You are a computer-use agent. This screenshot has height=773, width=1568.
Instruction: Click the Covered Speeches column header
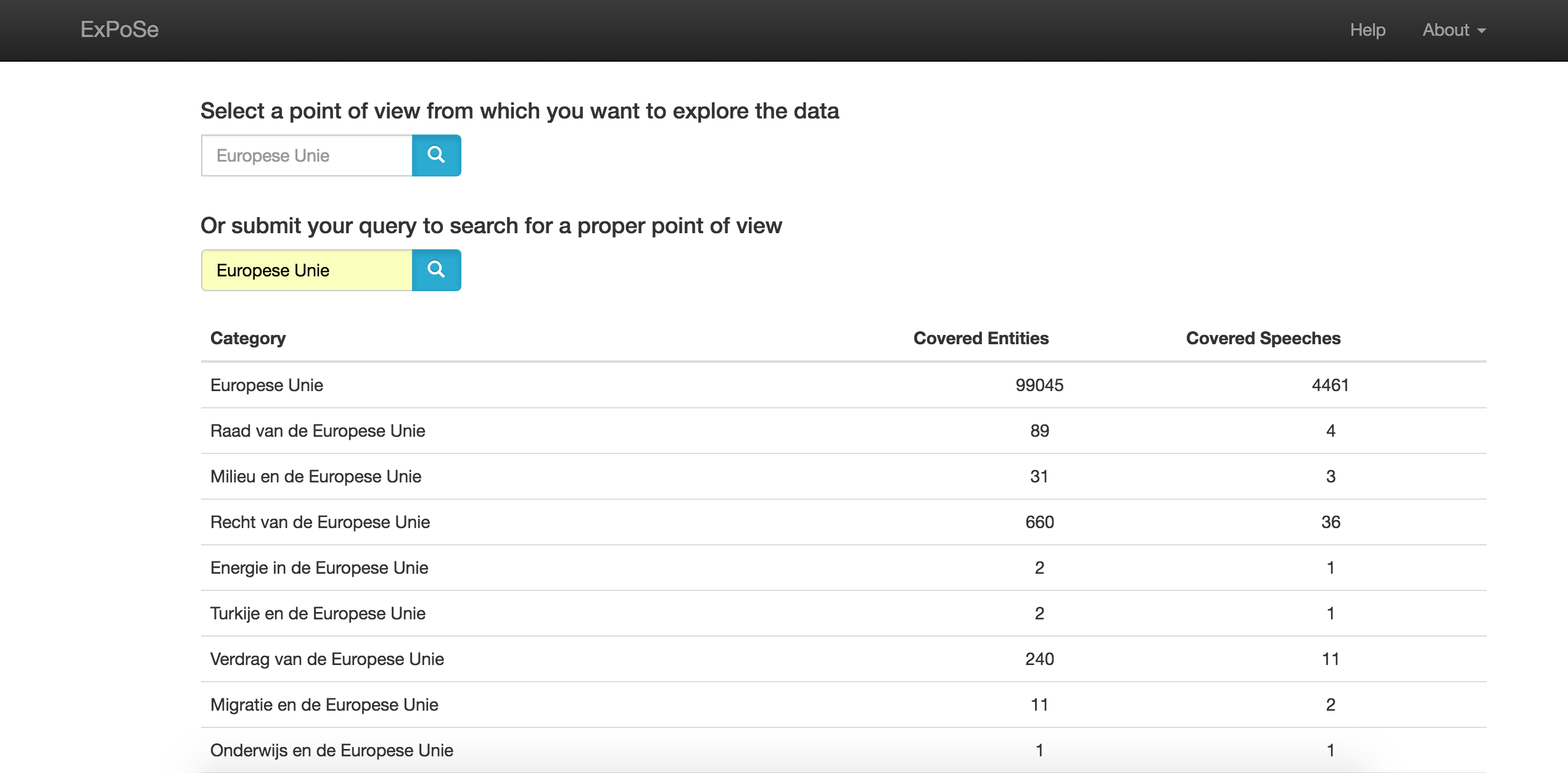coord(1263,338)
